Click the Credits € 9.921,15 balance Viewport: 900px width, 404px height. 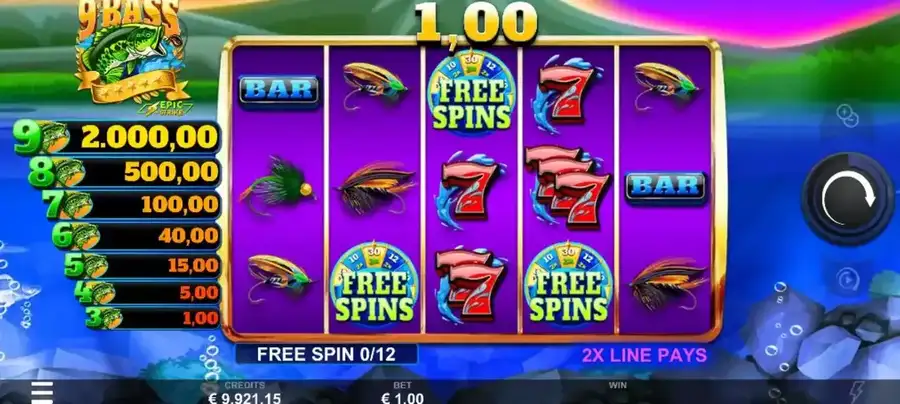(x=245, y=393)
